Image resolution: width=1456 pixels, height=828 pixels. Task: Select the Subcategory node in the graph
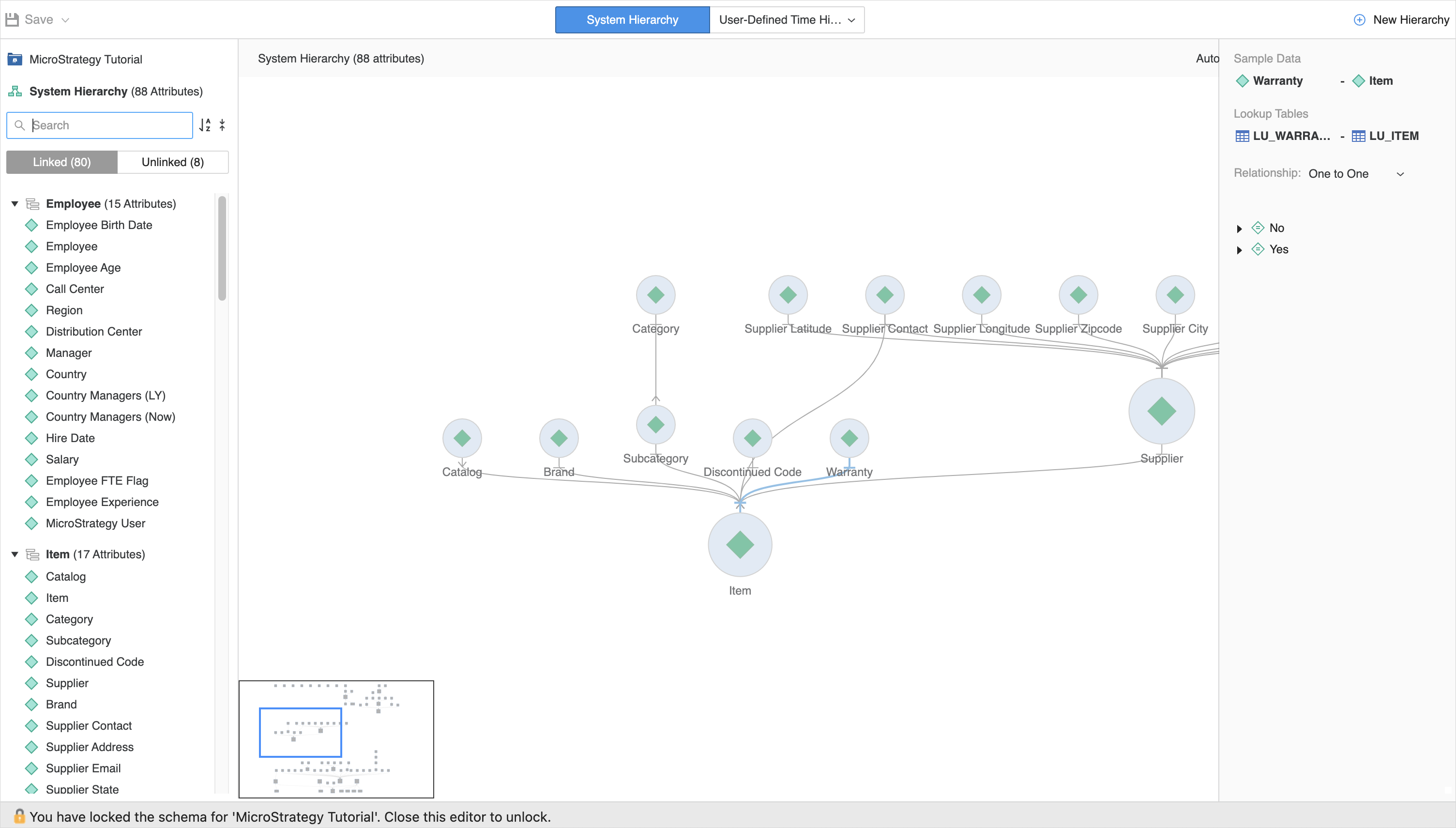point(655,425)
